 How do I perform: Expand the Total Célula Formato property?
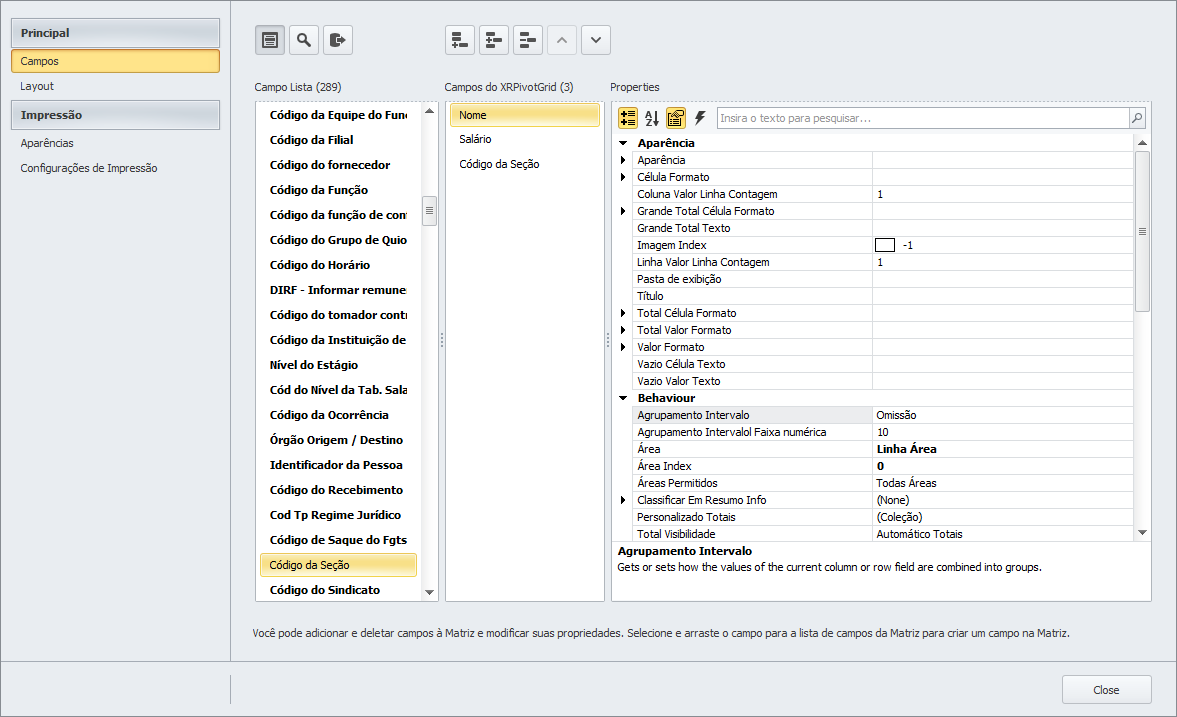pos(623,313)
